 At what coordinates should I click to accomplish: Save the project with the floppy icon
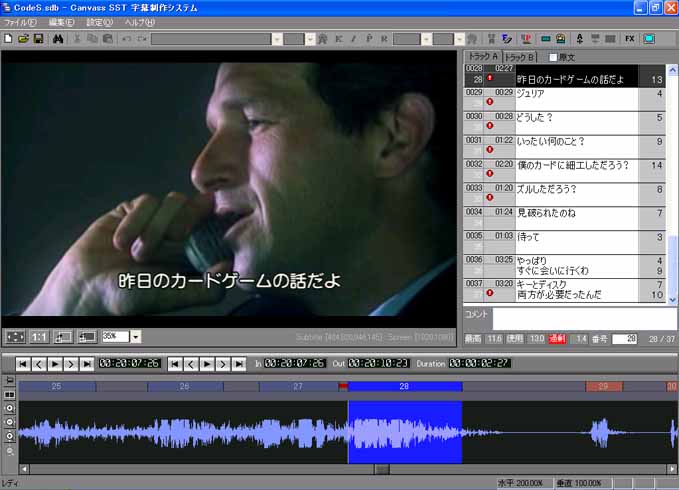(39, 39)
